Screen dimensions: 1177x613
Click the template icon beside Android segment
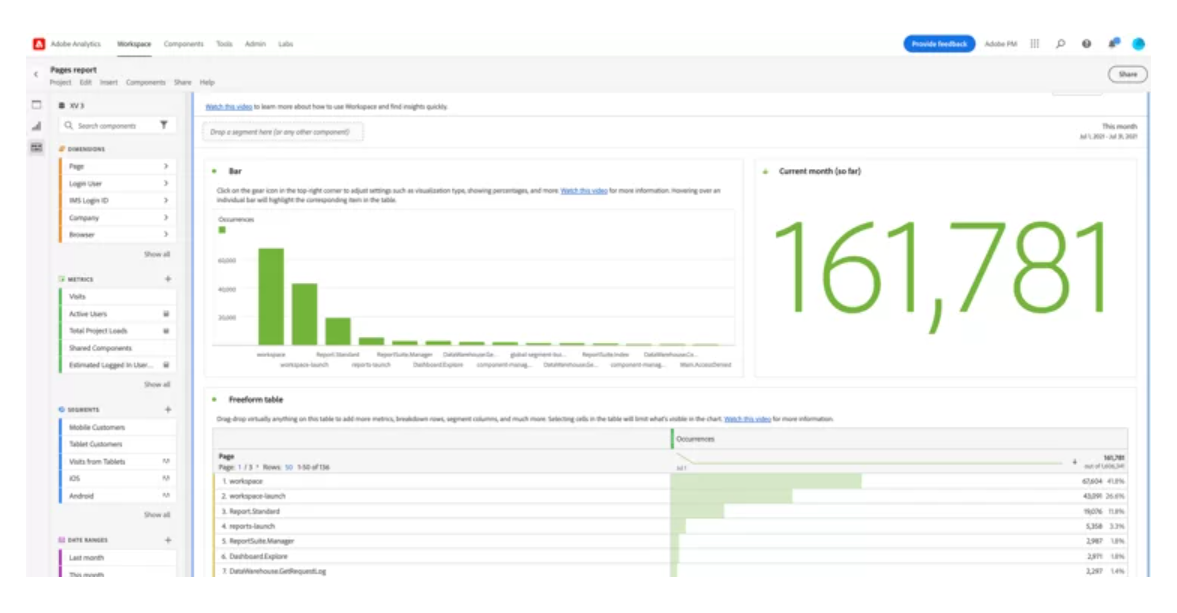click(x=166, y=496)
